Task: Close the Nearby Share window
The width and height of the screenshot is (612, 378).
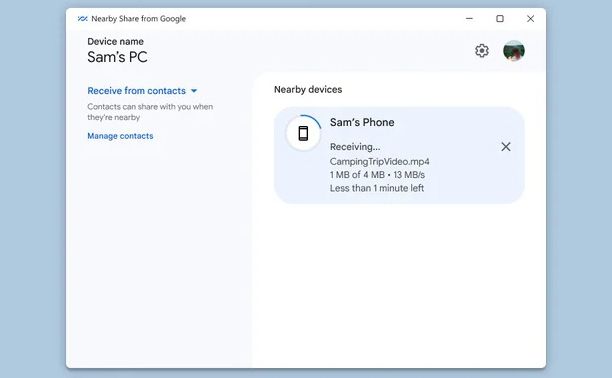Action: (530, 18)
